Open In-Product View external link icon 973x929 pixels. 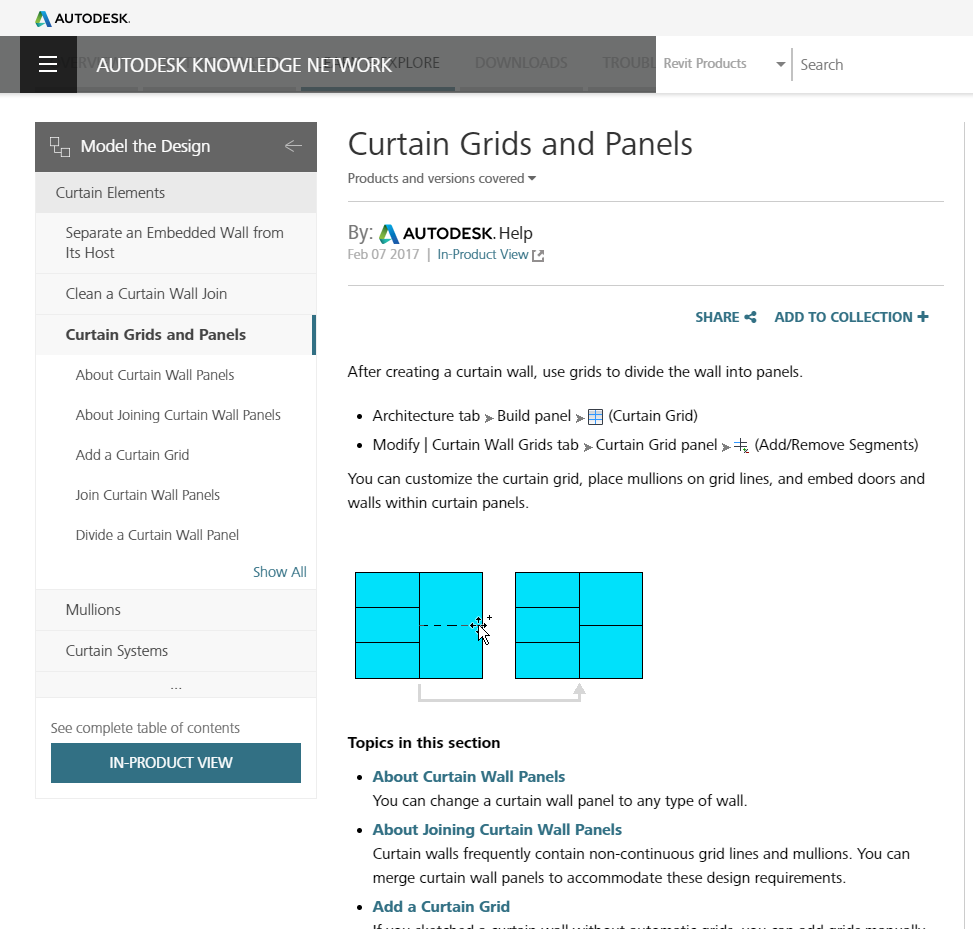coord(538,255)
